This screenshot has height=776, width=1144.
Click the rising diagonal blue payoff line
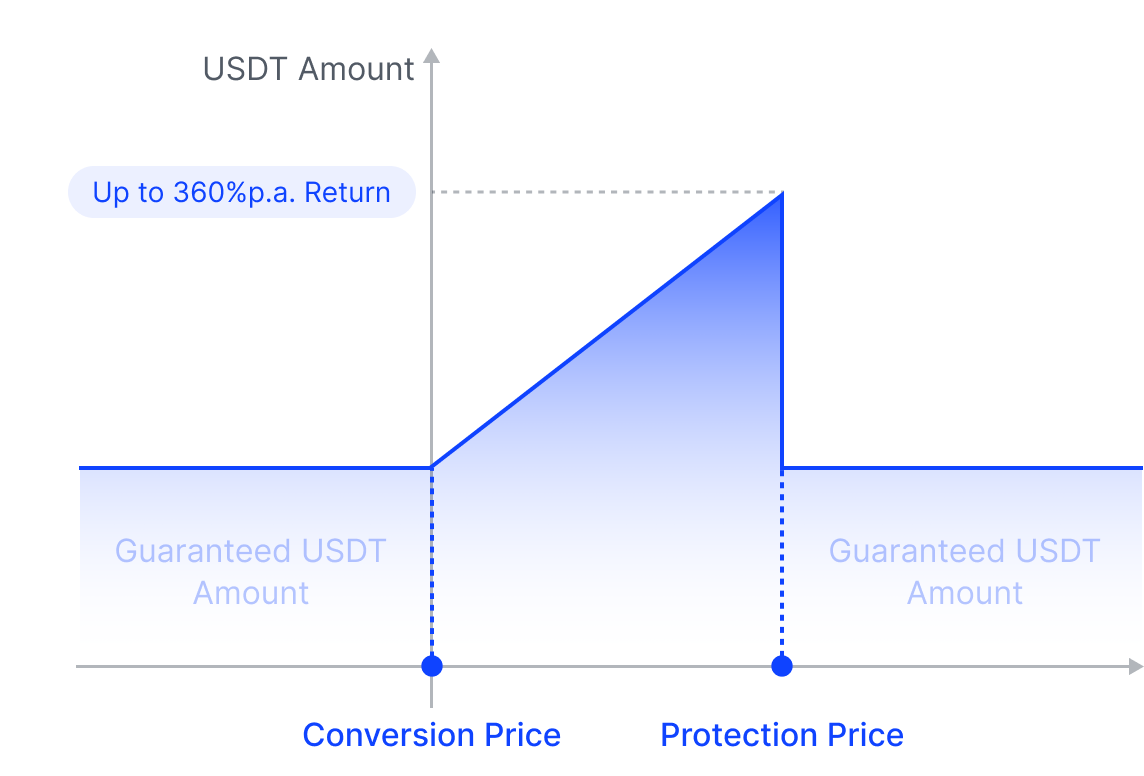click(x=606, y=331)
